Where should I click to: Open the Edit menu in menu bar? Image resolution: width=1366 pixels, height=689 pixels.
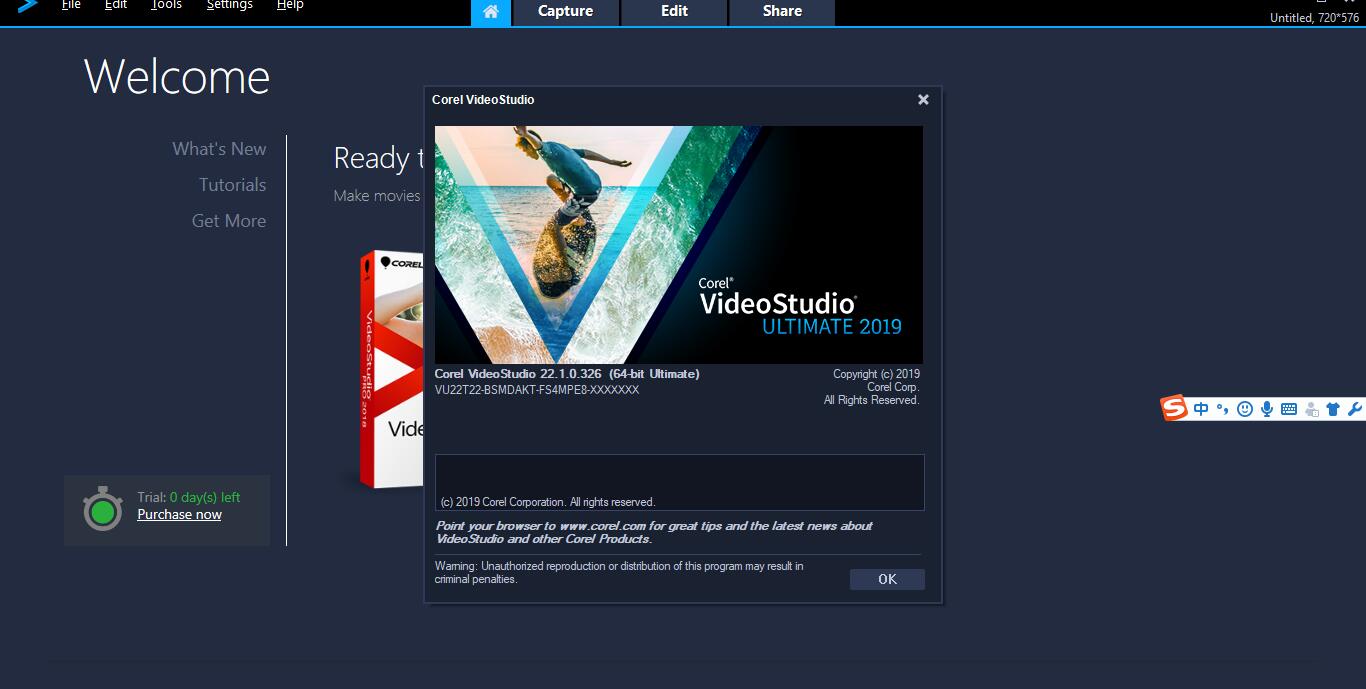116,5
